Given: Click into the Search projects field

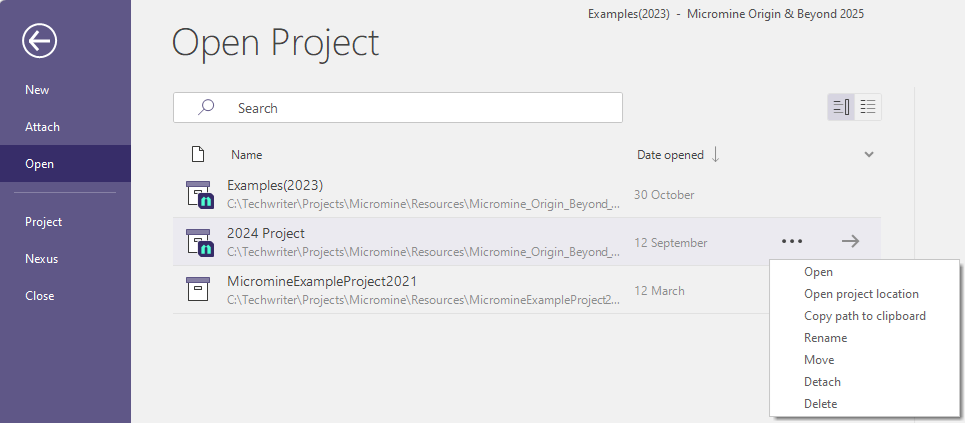Looking at the screenshot, I should click(x=398, y=108).
